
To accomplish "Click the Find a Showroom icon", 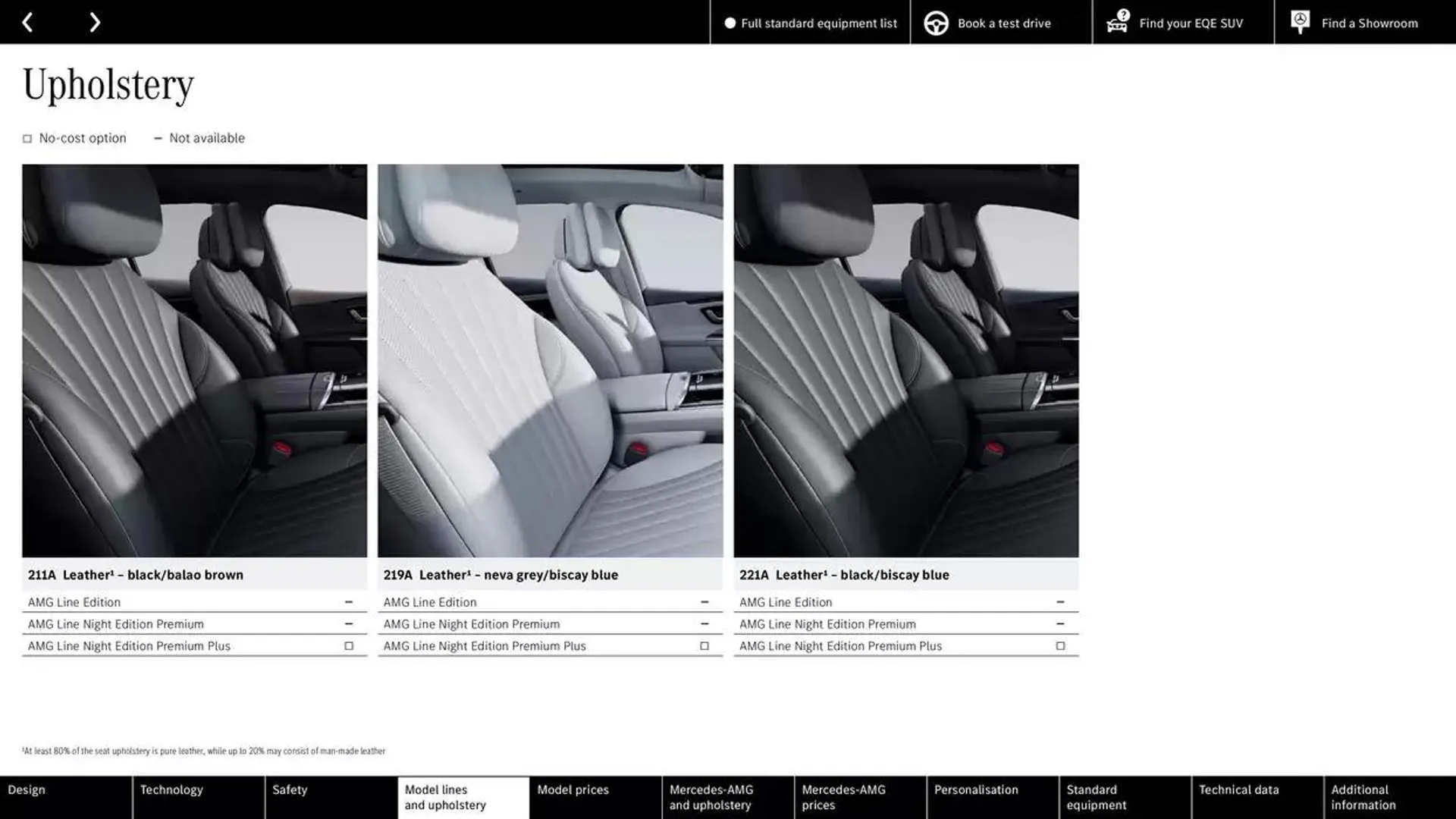I will point(1300,22).
